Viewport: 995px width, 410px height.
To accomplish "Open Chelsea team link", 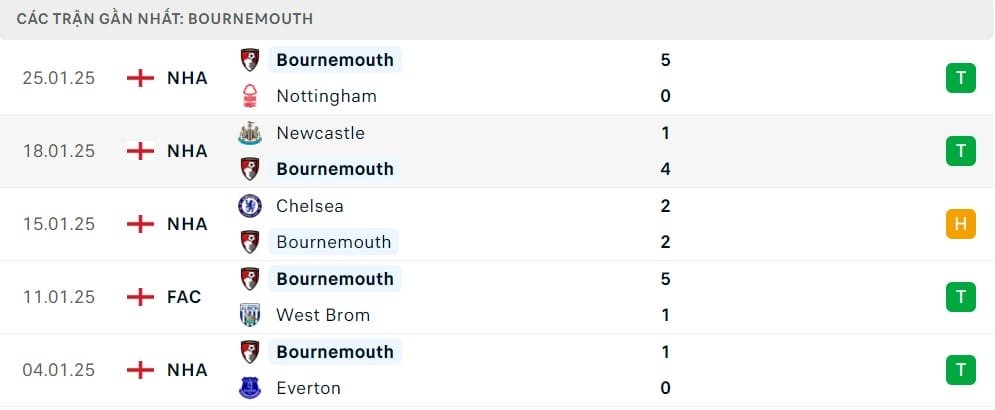I will pyautogui.click(x=312, y=206).
